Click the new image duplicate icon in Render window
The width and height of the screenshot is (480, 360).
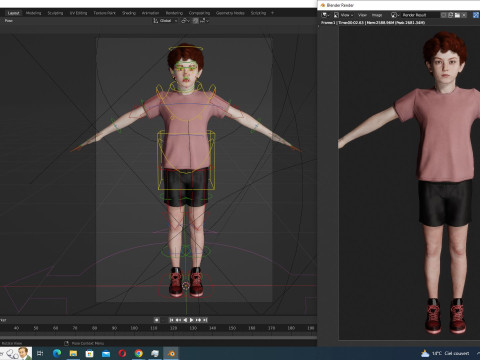450,15
